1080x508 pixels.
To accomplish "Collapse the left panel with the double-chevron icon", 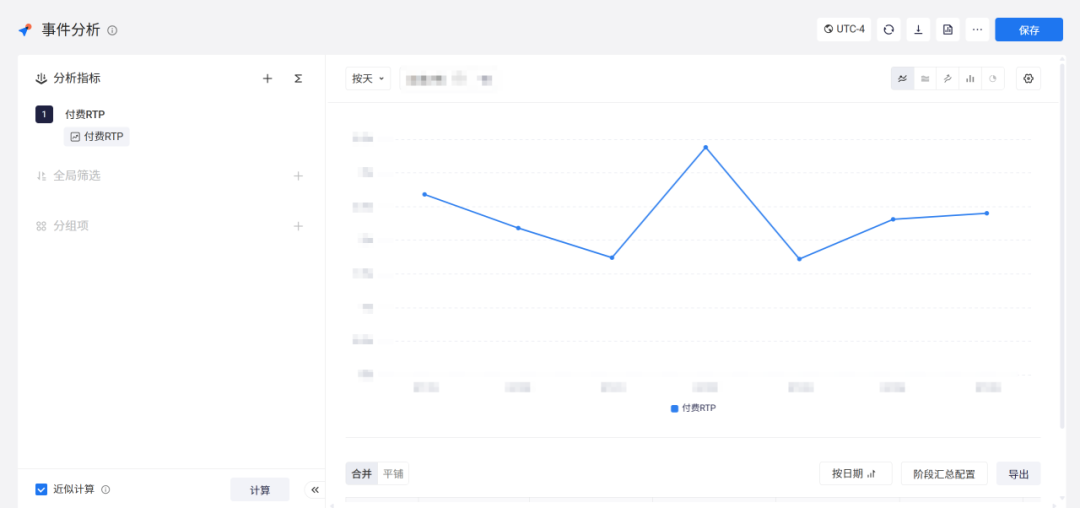I will pyautogui.click(x=315, y=489).
